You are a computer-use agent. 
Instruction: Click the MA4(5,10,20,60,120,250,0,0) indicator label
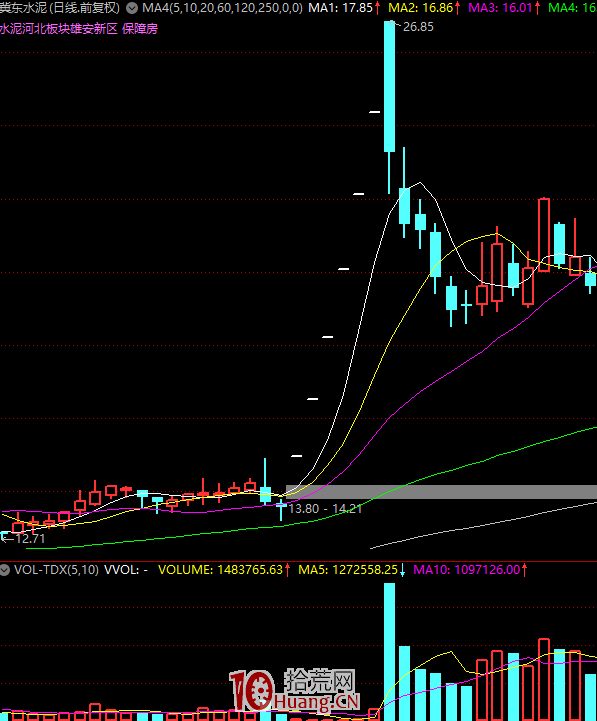pos(222,8)
